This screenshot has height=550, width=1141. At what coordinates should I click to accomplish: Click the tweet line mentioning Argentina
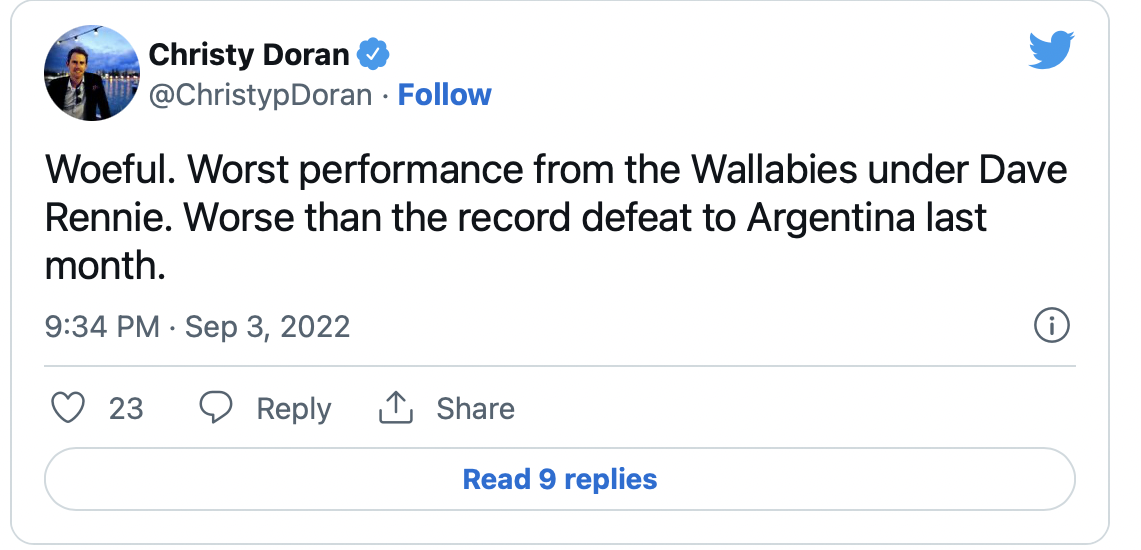point(516,218)
